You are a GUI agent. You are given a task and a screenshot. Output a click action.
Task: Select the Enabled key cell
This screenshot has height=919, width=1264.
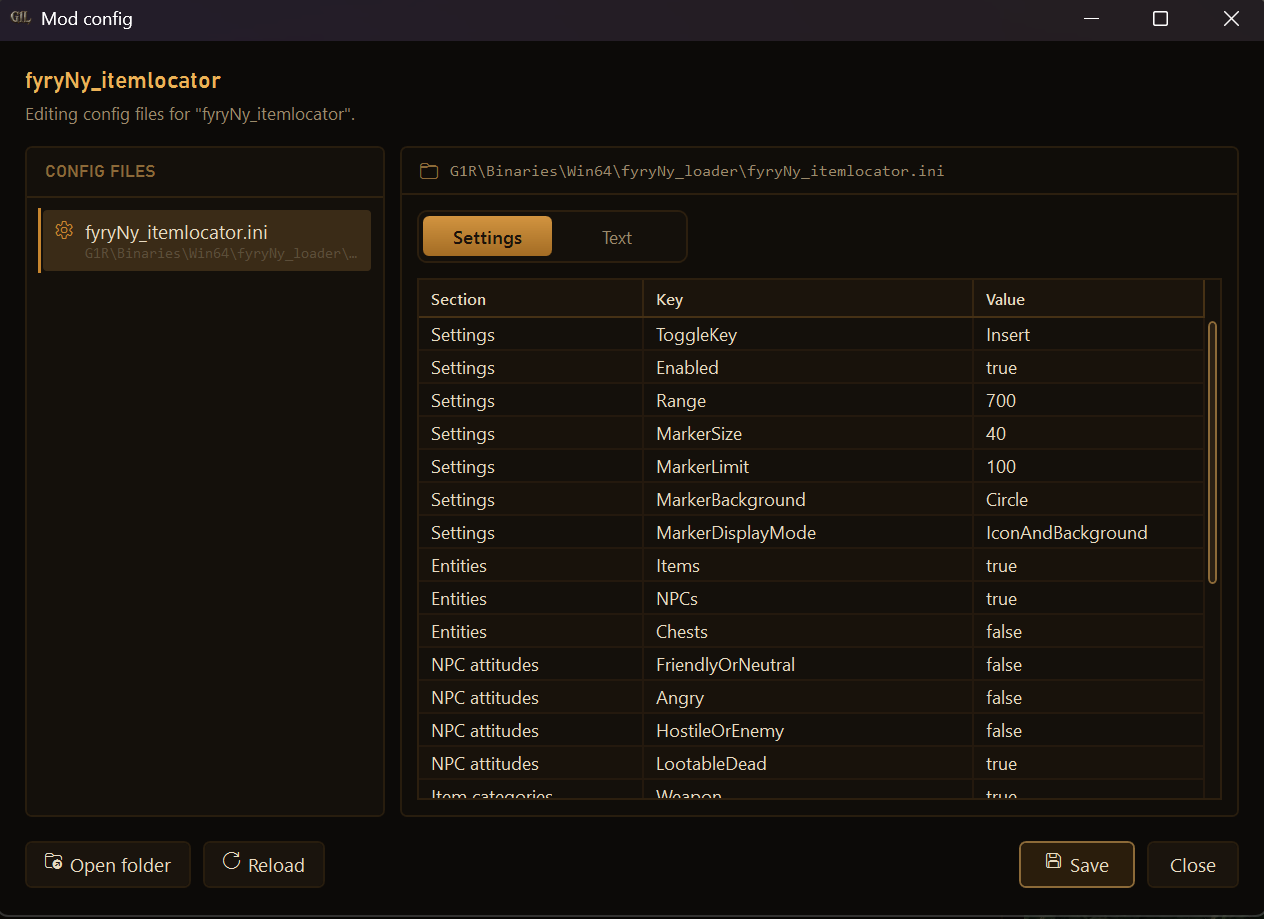[x=808, y=368]
